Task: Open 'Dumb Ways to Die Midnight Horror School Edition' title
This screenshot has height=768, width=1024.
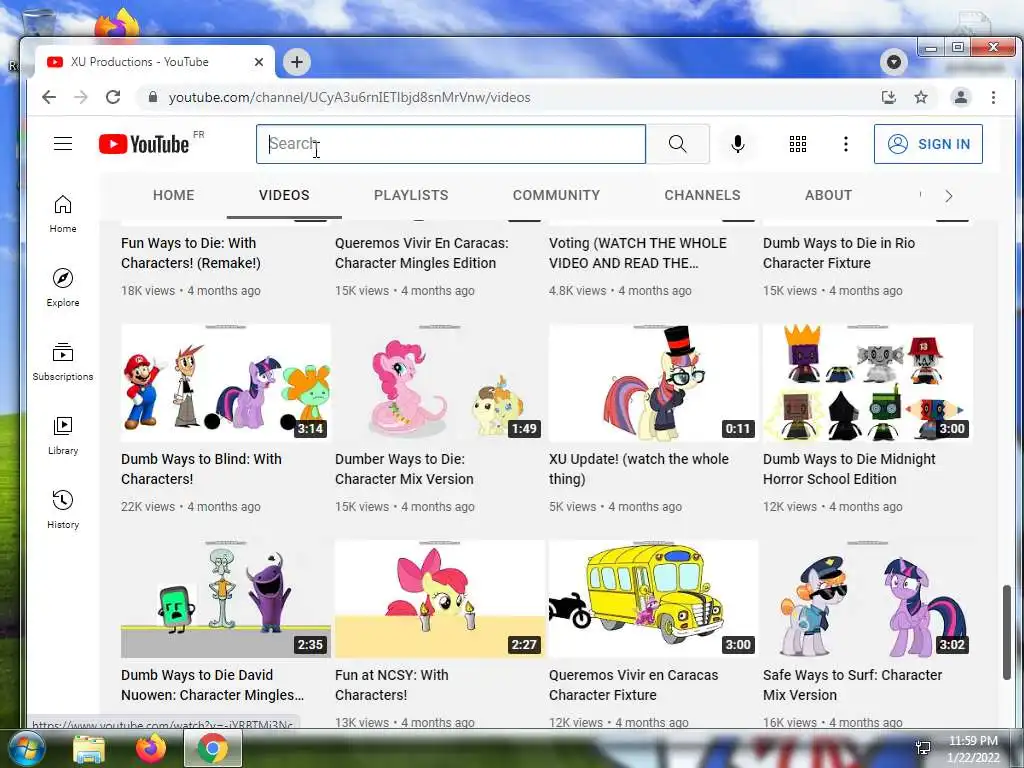Action: click(x=849, y=469)
